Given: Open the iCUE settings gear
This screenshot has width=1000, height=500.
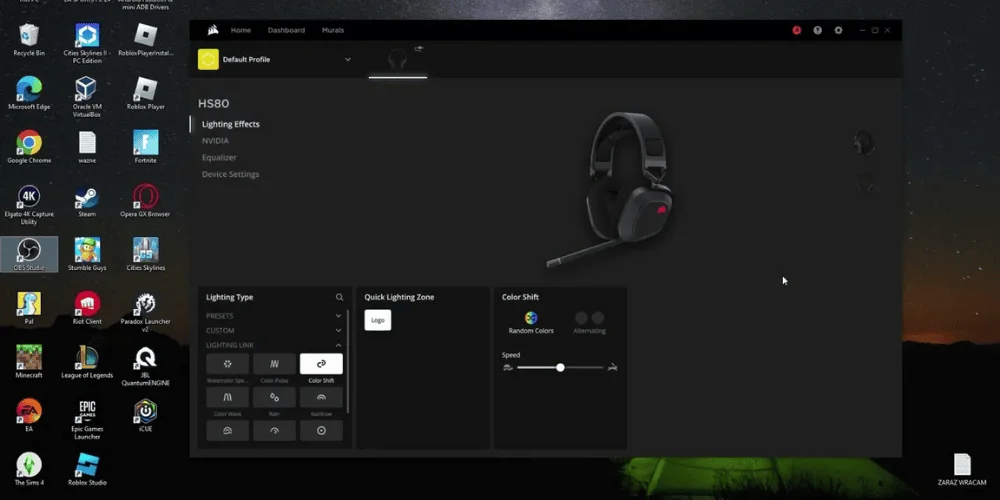Looking at the screenshot, I should [x=838, y=30].
